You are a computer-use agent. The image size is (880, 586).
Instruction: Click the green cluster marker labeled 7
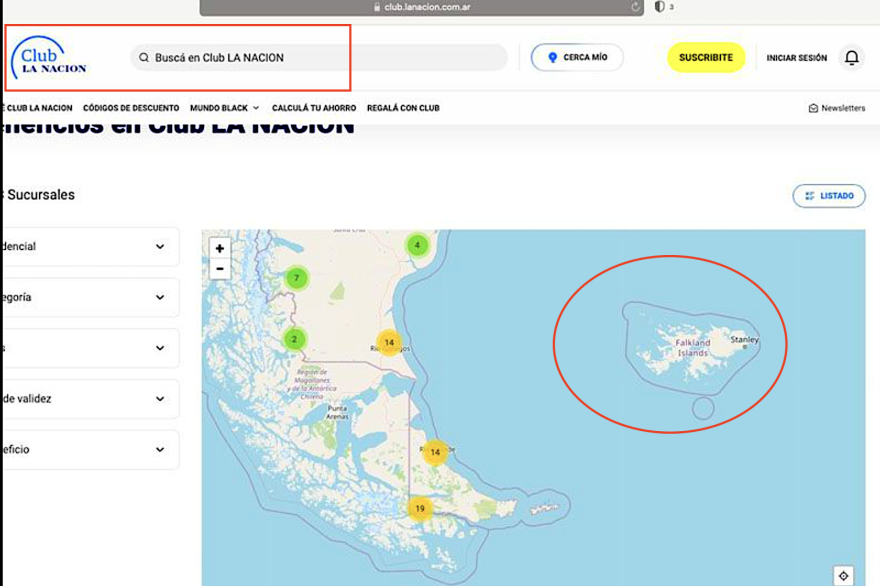[x=296, y=278]
